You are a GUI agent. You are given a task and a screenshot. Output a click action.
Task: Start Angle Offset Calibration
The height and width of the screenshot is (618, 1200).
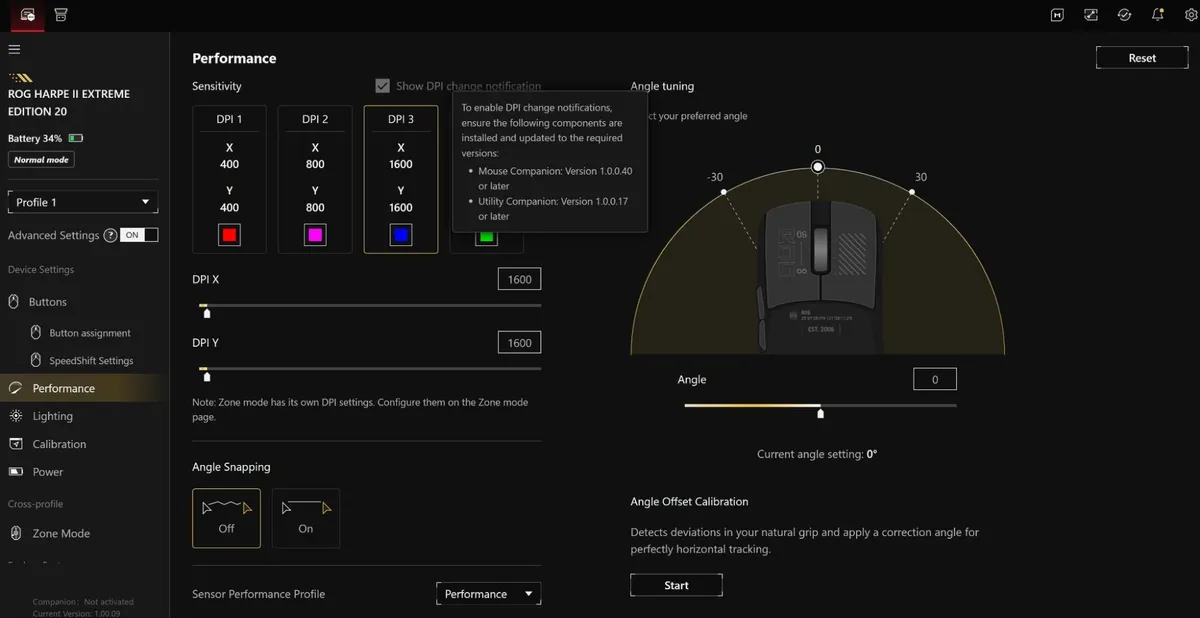coord(676,585)
